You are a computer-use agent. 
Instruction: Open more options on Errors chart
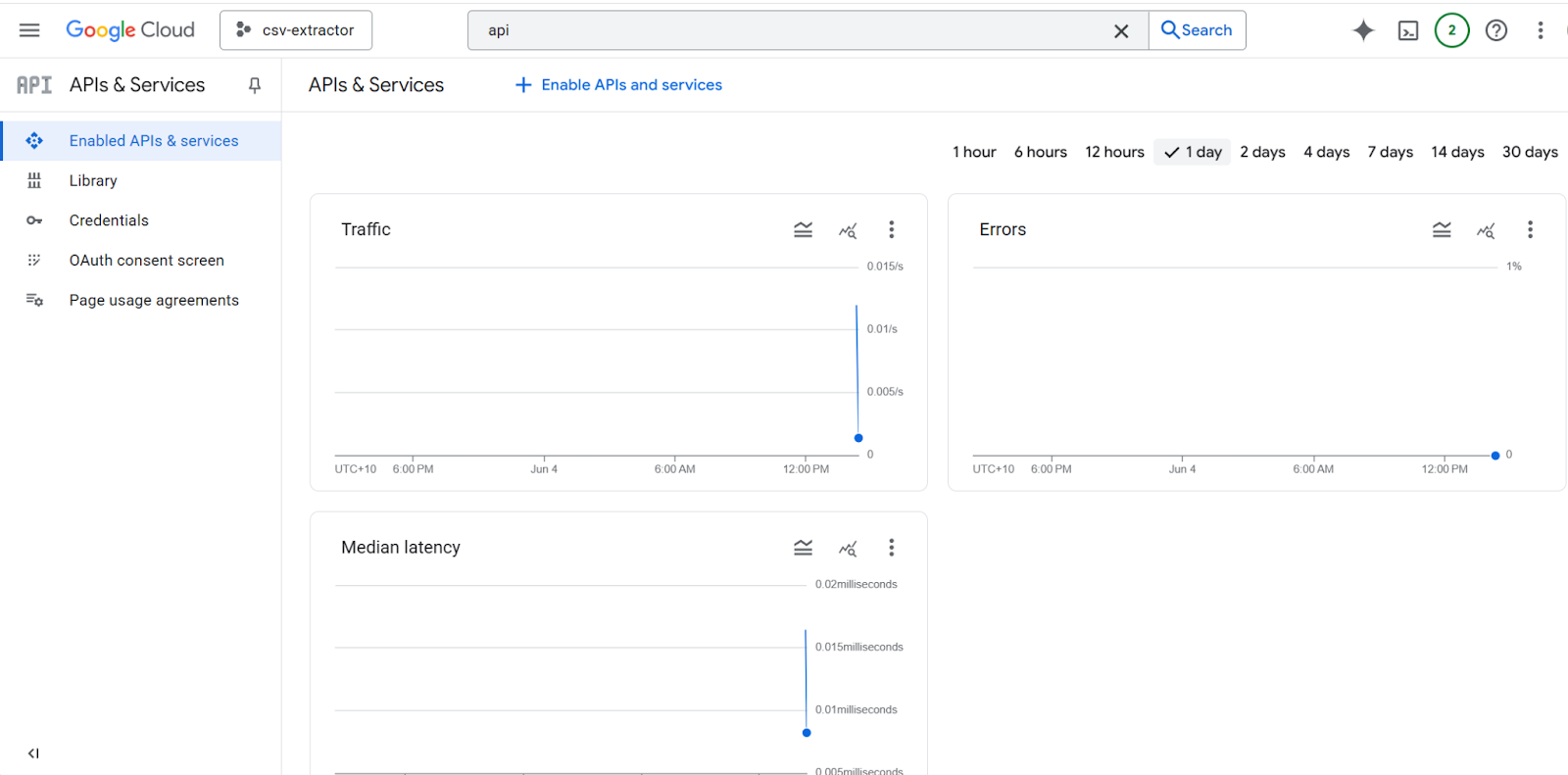tap(1530, 230)
